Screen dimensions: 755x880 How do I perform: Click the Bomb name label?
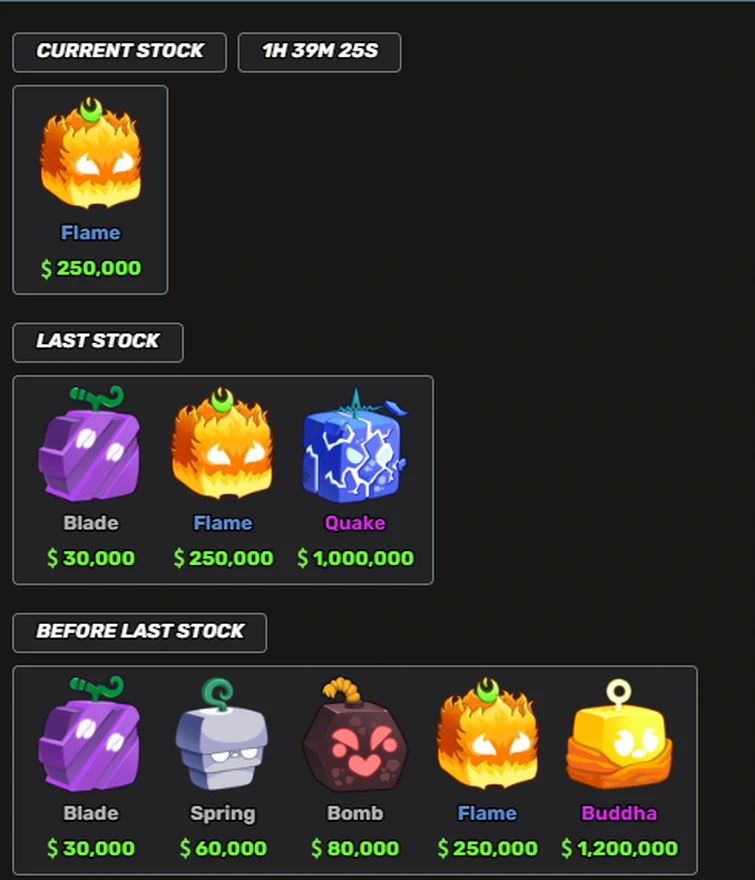coord(355,813)
